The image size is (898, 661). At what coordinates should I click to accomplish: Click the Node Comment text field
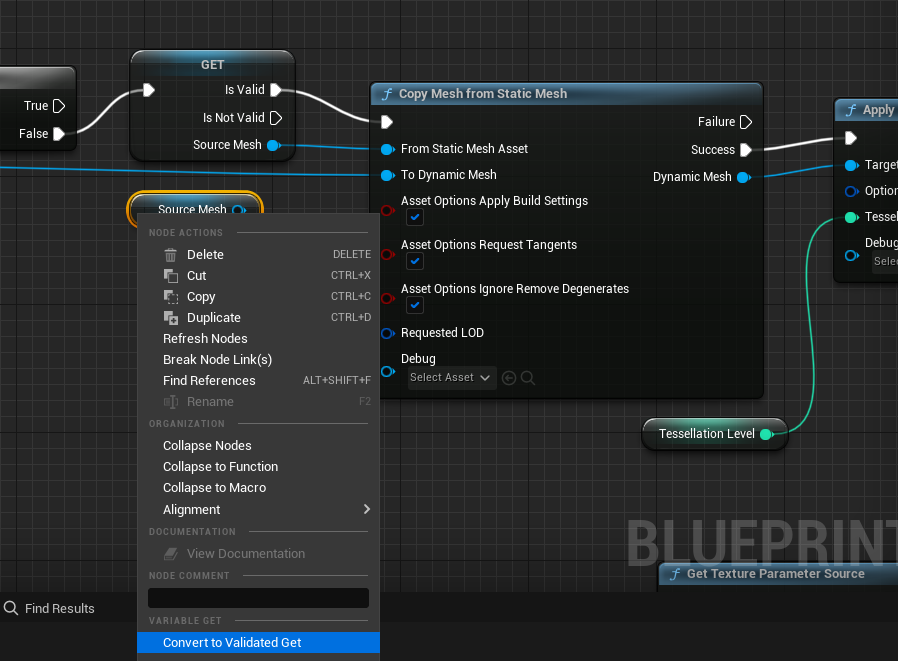point(258,598)
